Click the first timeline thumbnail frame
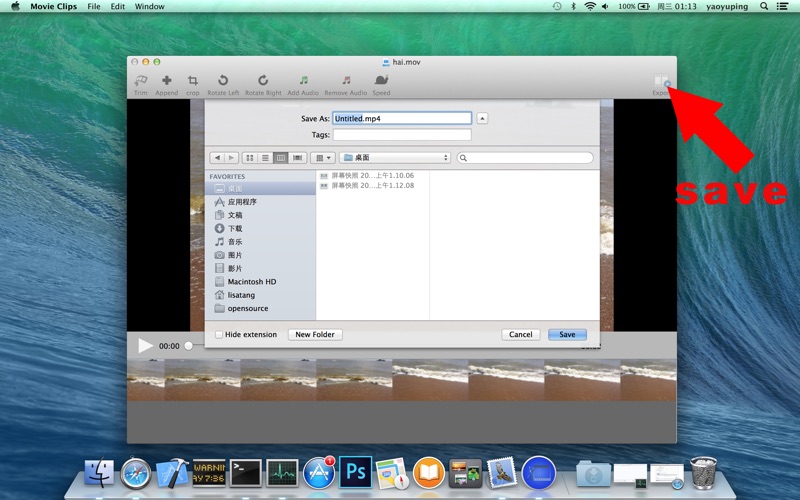This screenshot has height=500, width=800. point(146,380)
